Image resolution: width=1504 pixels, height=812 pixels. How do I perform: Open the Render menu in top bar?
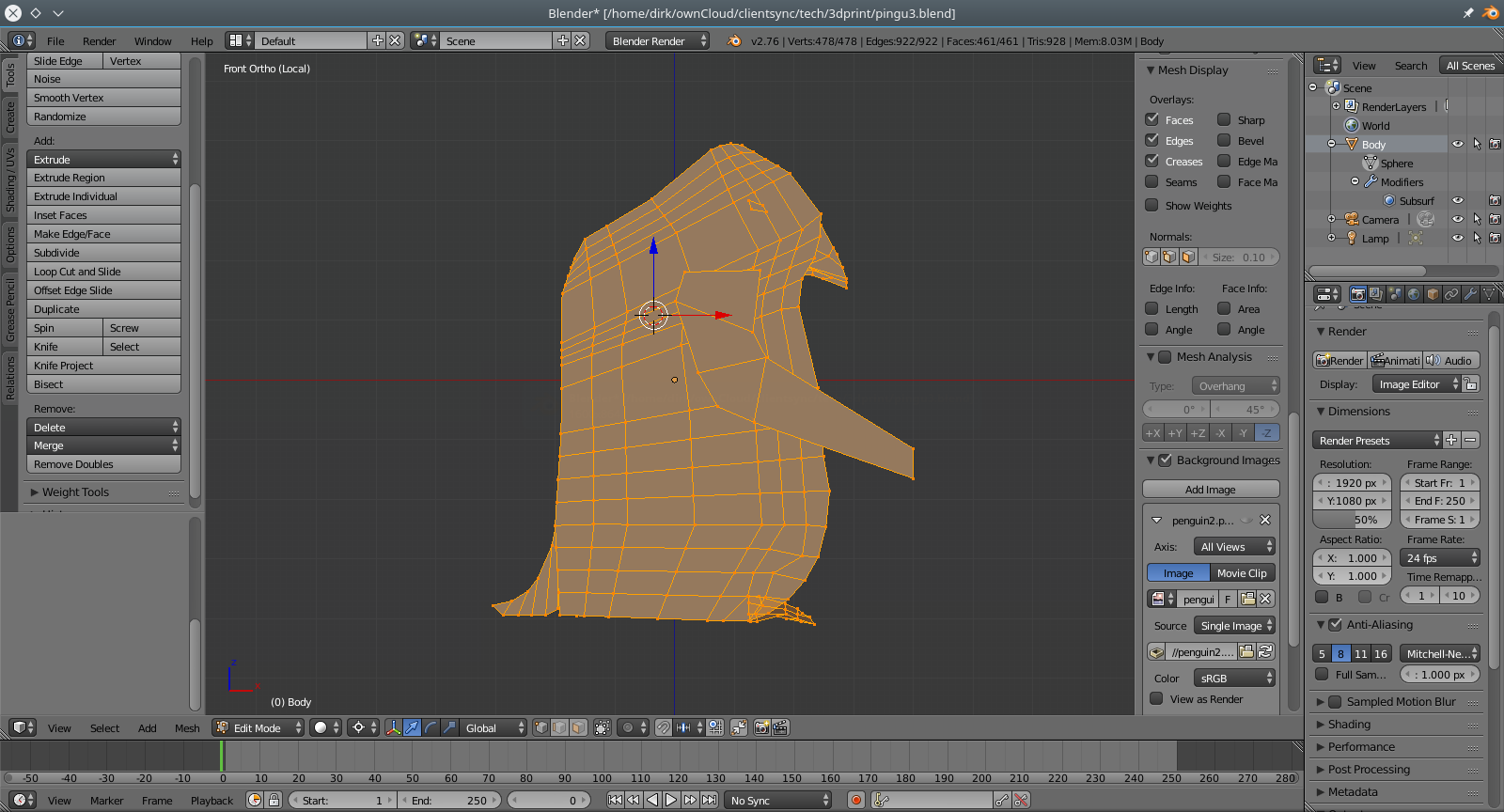(x=99, y=41)
